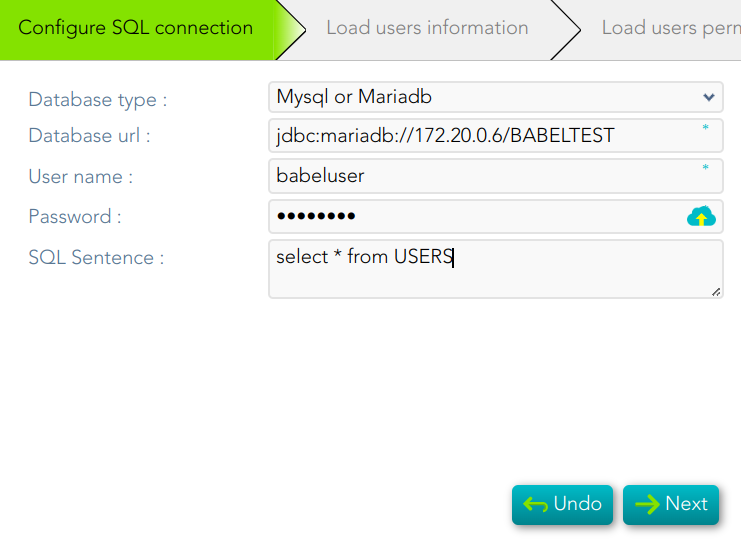Click the Next button

pos(671,505)
